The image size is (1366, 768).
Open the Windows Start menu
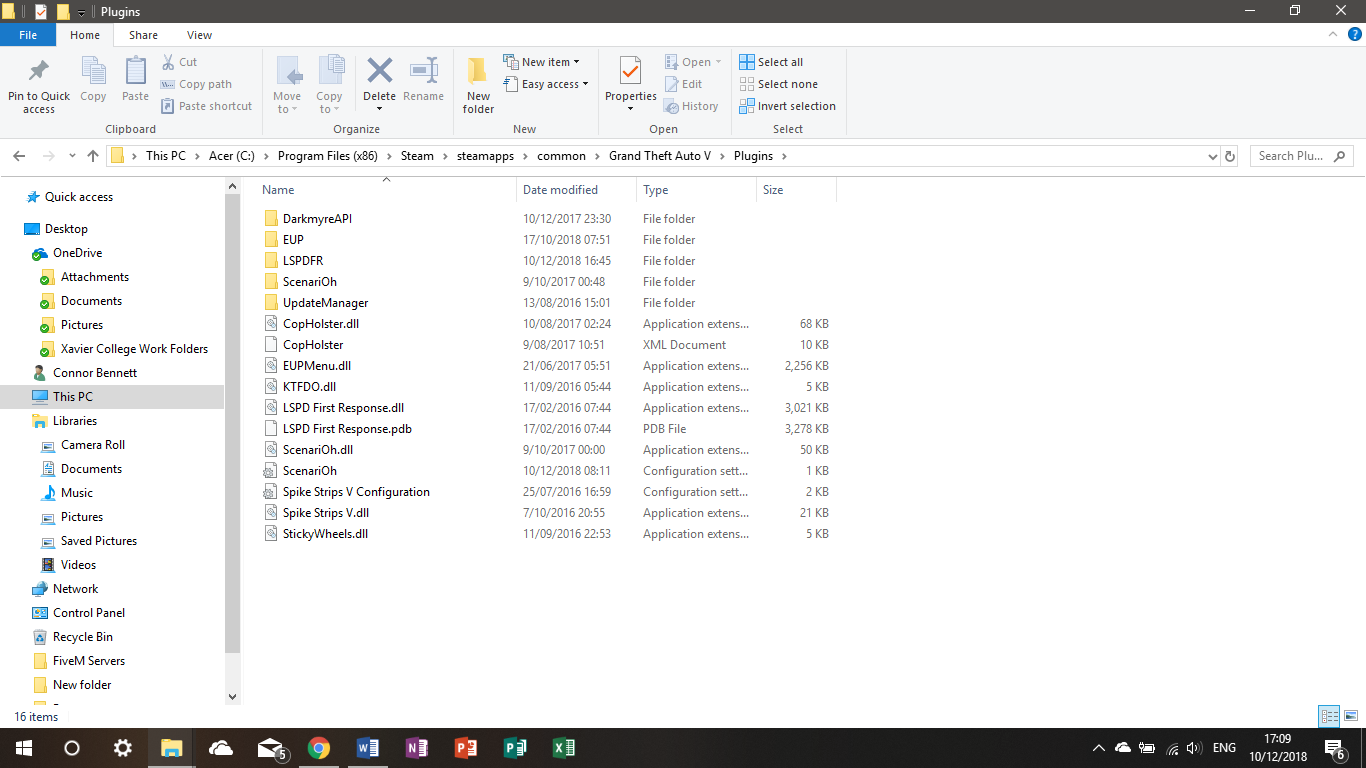(23, 748)
